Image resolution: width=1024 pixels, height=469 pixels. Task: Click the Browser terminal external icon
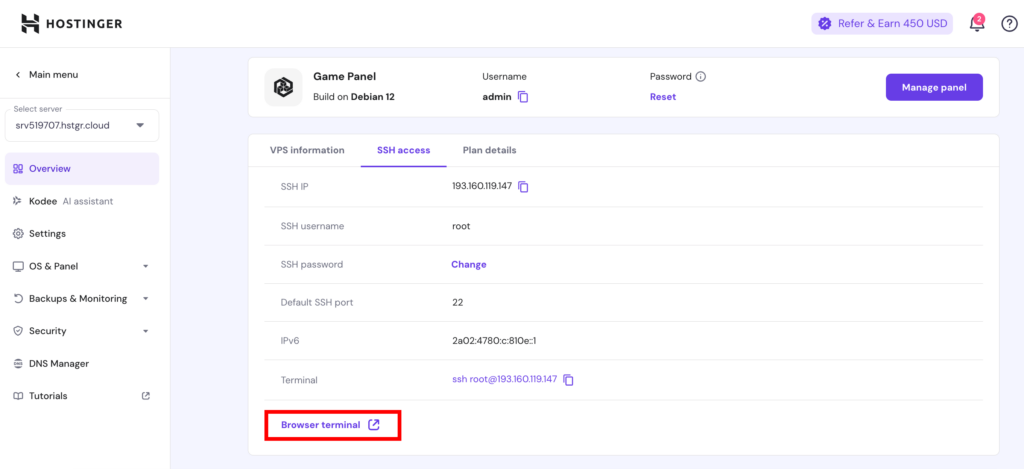374,425
